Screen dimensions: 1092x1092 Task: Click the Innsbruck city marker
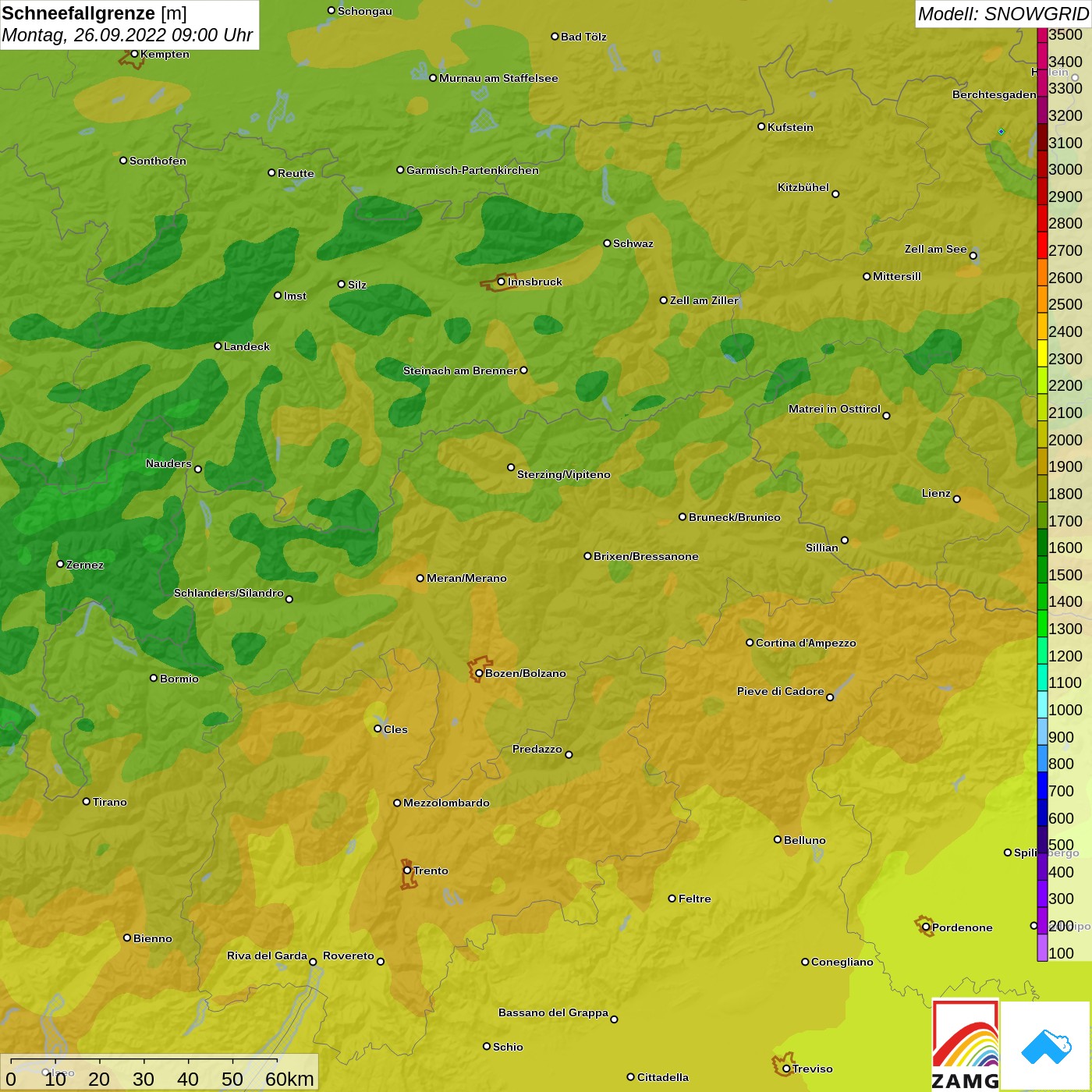pyautogui.click(x=501, y=282)
